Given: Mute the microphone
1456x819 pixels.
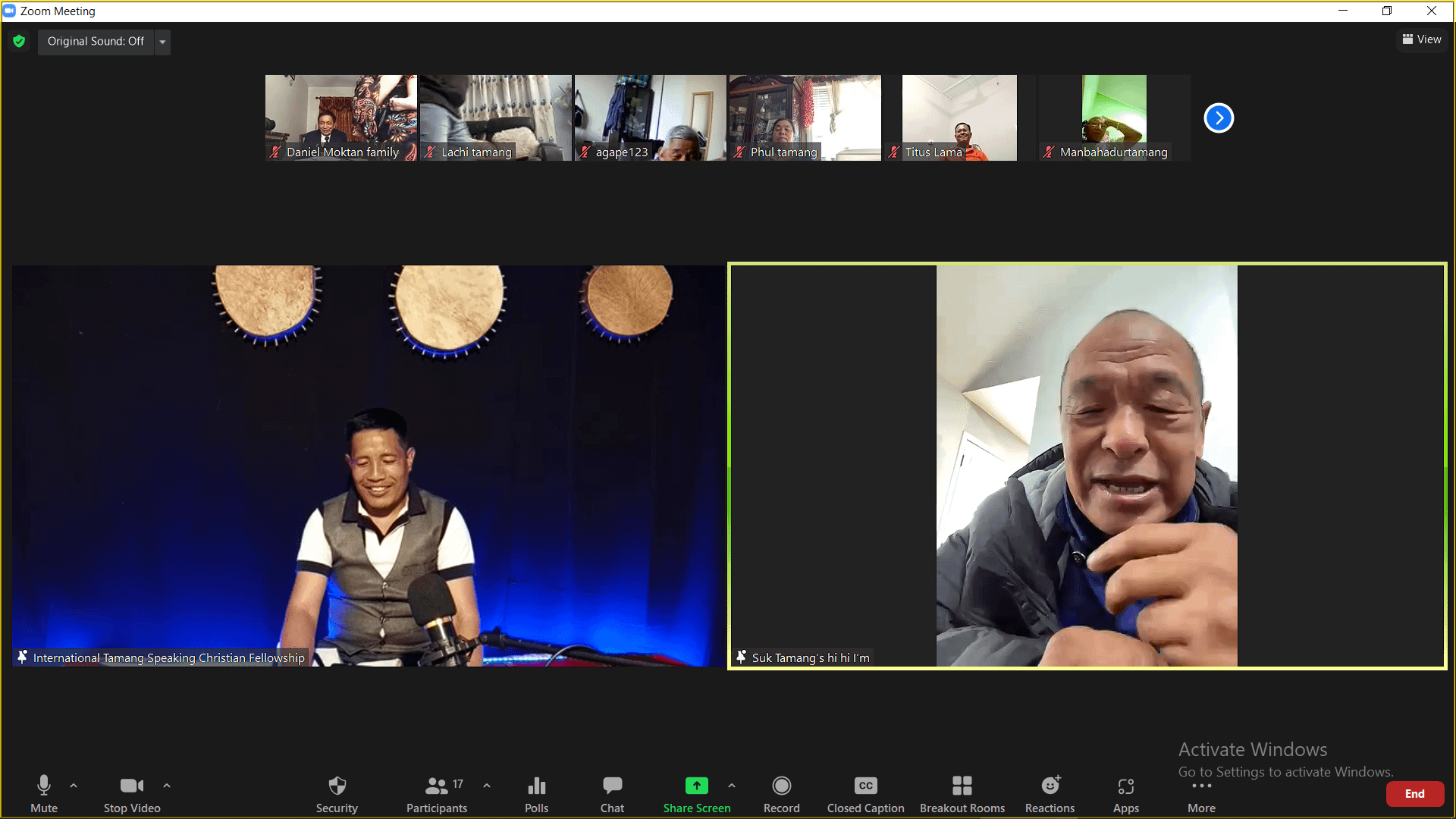Looking at the screenshot, I should click(x=44, y=793).
